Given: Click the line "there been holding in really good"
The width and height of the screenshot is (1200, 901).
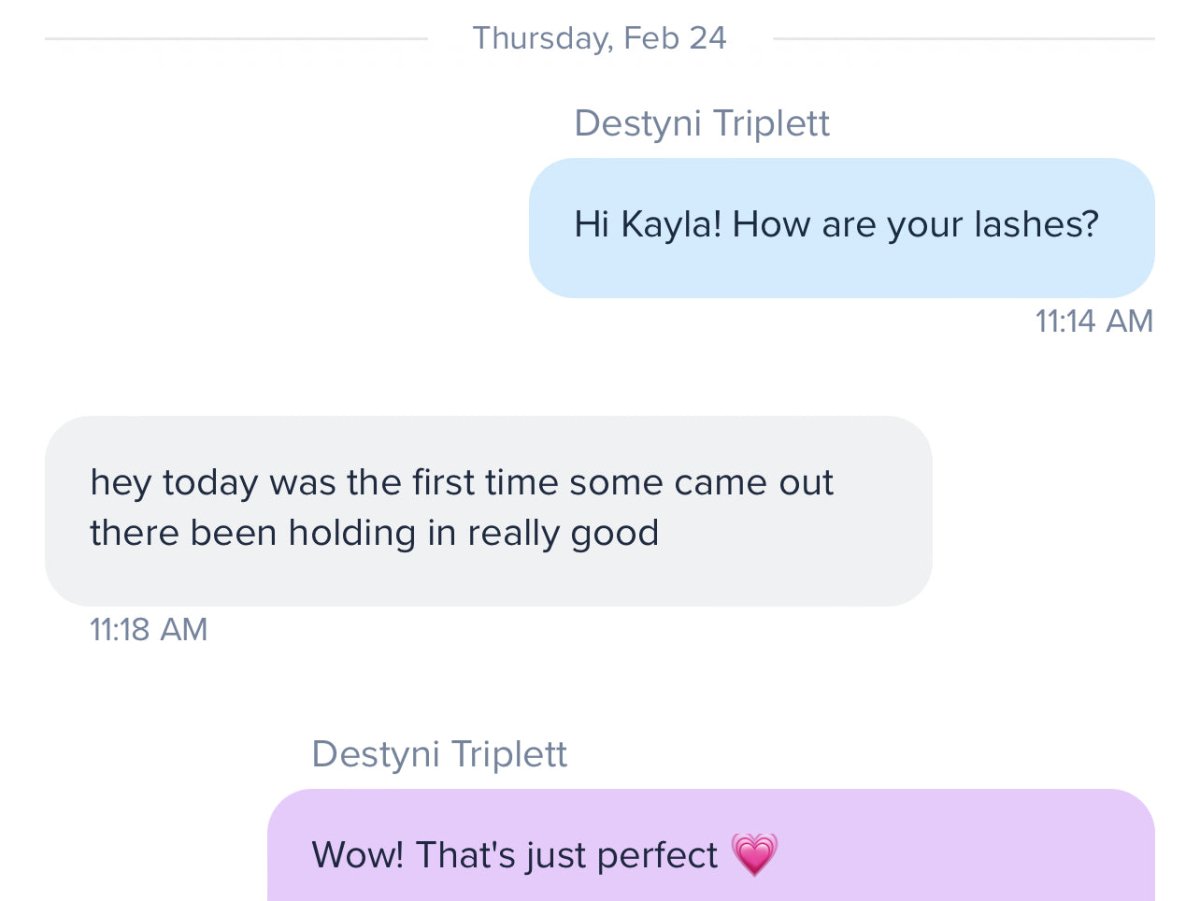Looking at the screenshot, I should pyautogui.click(x=374, y=533).
